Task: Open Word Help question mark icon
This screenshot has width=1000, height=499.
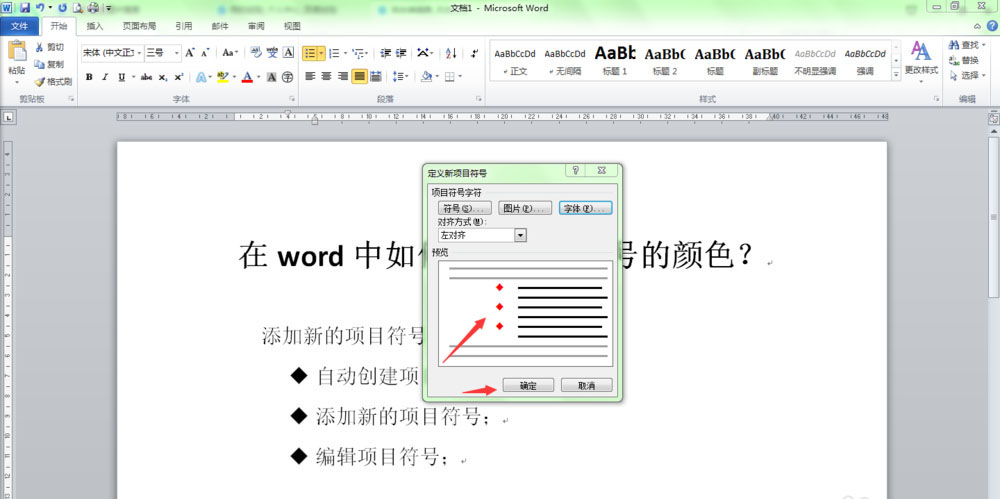Action: pyautogui.click(x=990, y=26)
